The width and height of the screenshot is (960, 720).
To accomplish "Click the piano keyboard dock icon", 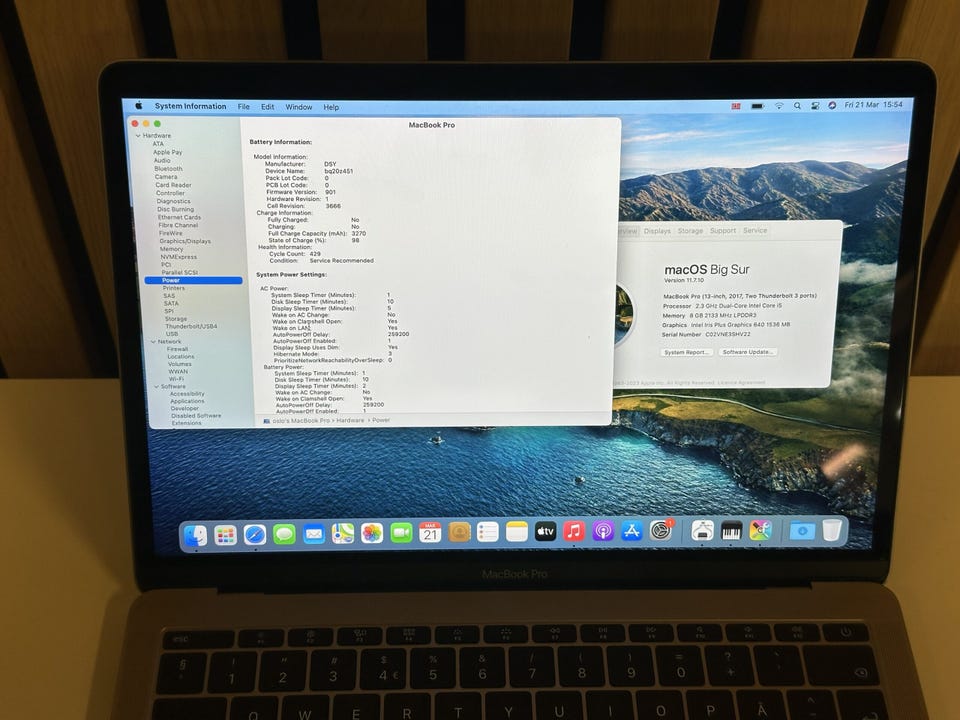I will click(732, 531).
